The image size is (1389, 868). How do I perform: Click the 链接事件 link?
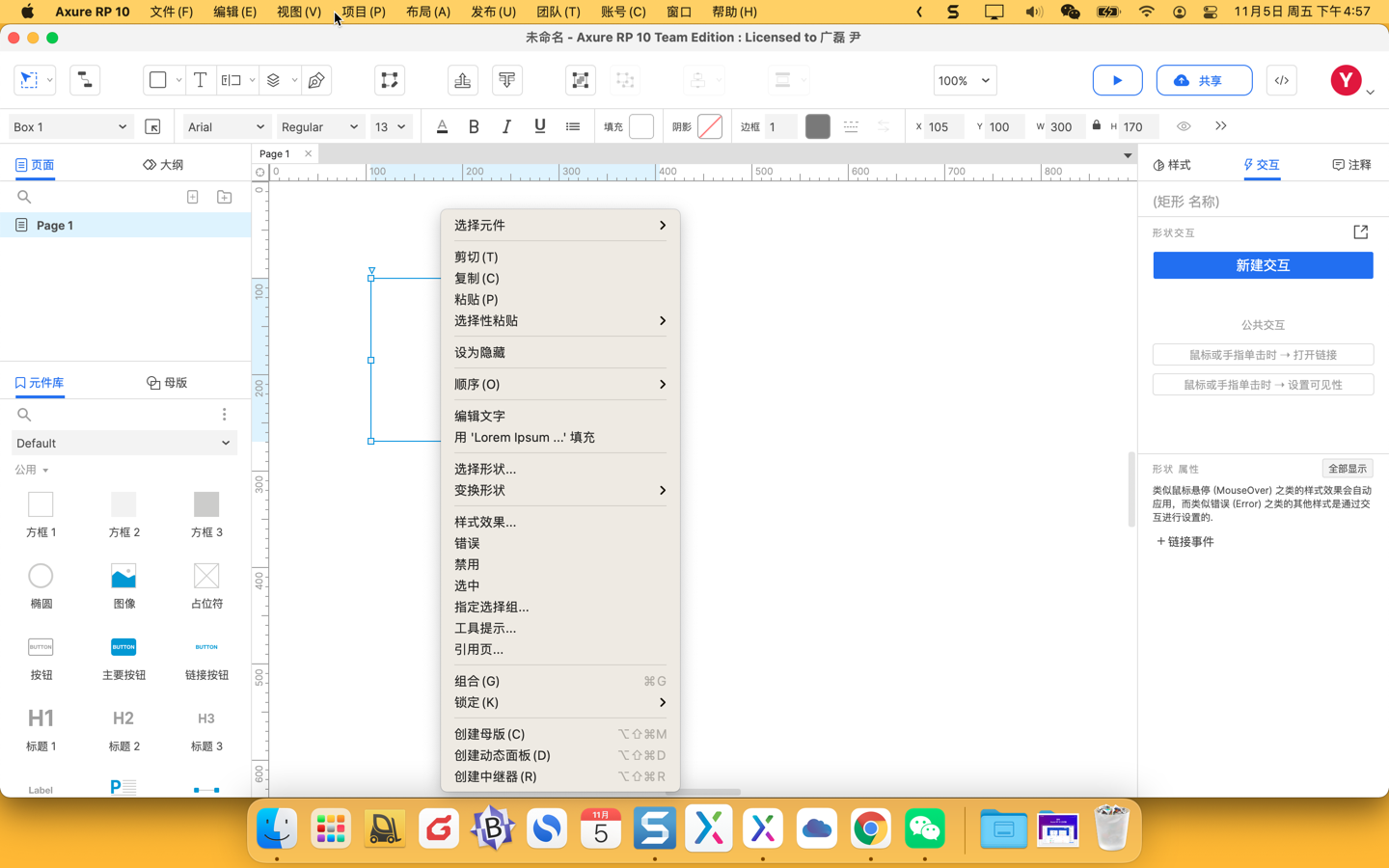coord(1185,542)
